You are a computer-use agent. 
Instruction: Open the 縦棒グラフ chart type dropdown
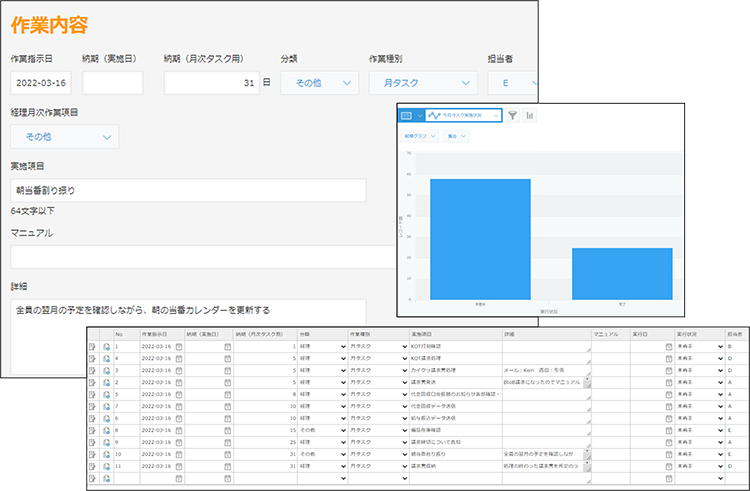tap(419, 136)
